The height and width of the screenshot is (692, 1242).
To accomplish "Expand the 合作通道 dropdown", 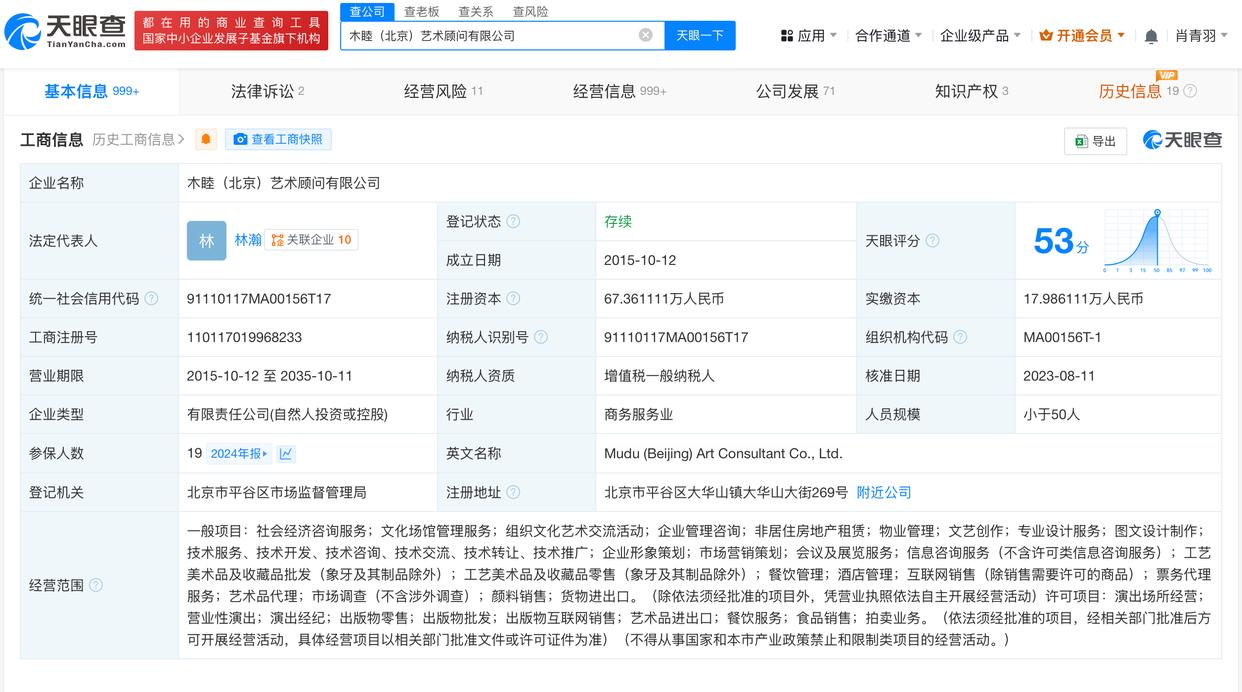I will (889, 36).
